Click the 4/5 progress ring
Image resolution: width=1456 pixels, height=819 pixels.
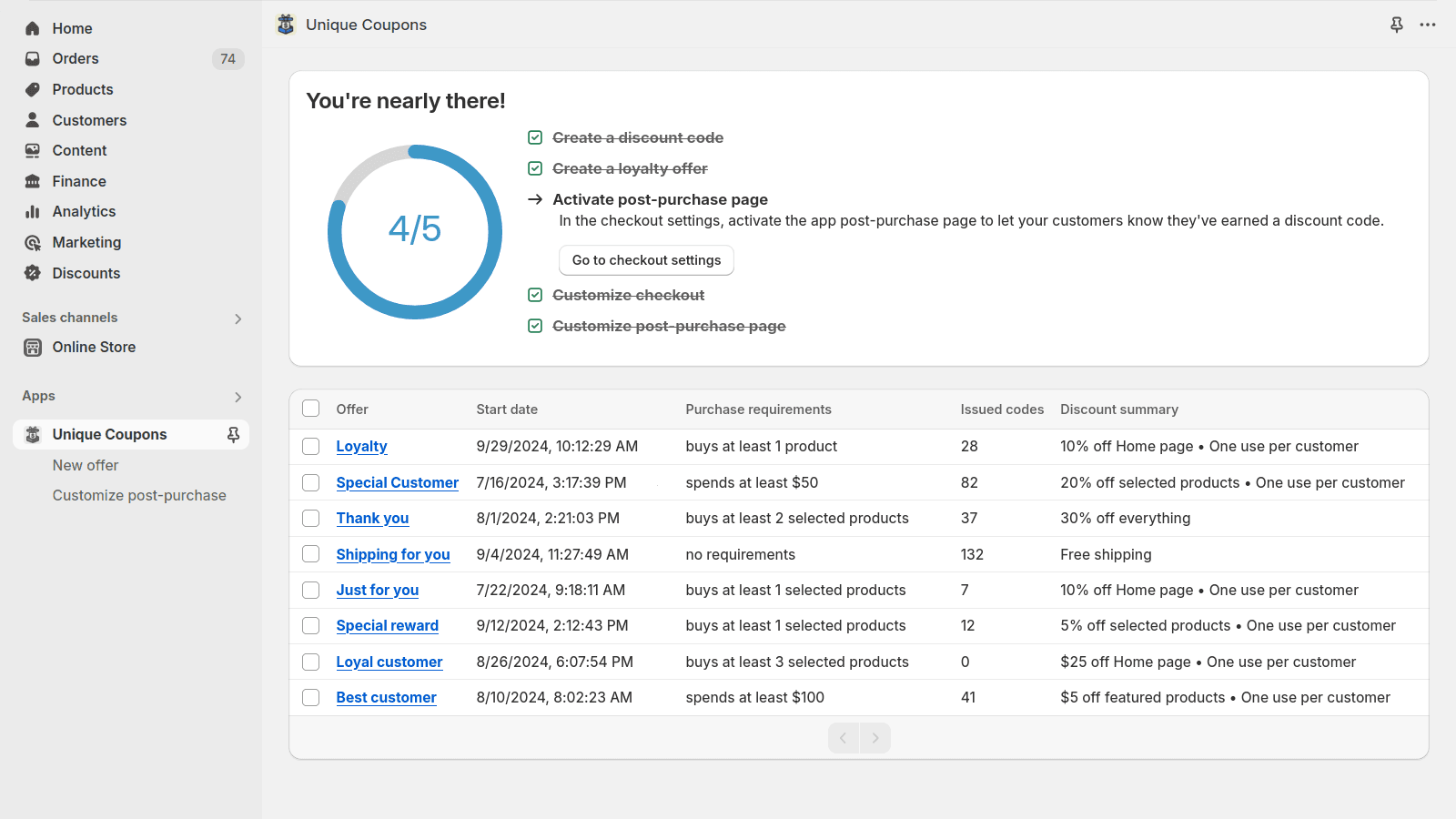[415, 231]
